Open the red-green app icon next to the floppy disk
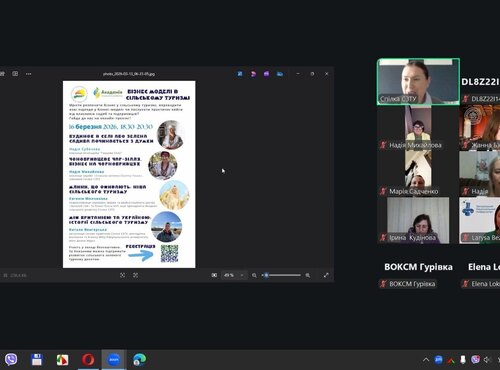Screen dimensions: 500x370 [62, 360]
